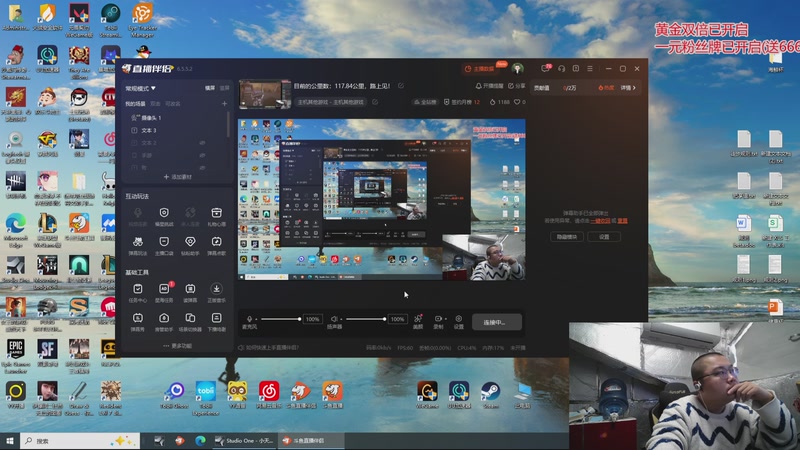
Task: Click the 全站榜 ranking pill
Action: point(426,102)
